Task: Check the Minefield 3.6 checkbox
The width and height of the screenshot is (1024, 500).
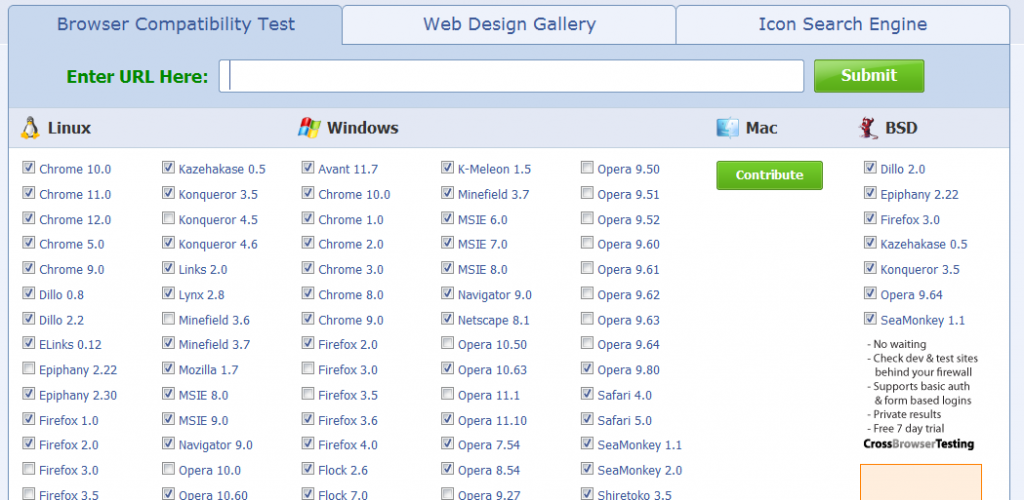Action: pyautogui.click(x=168, y=319)
